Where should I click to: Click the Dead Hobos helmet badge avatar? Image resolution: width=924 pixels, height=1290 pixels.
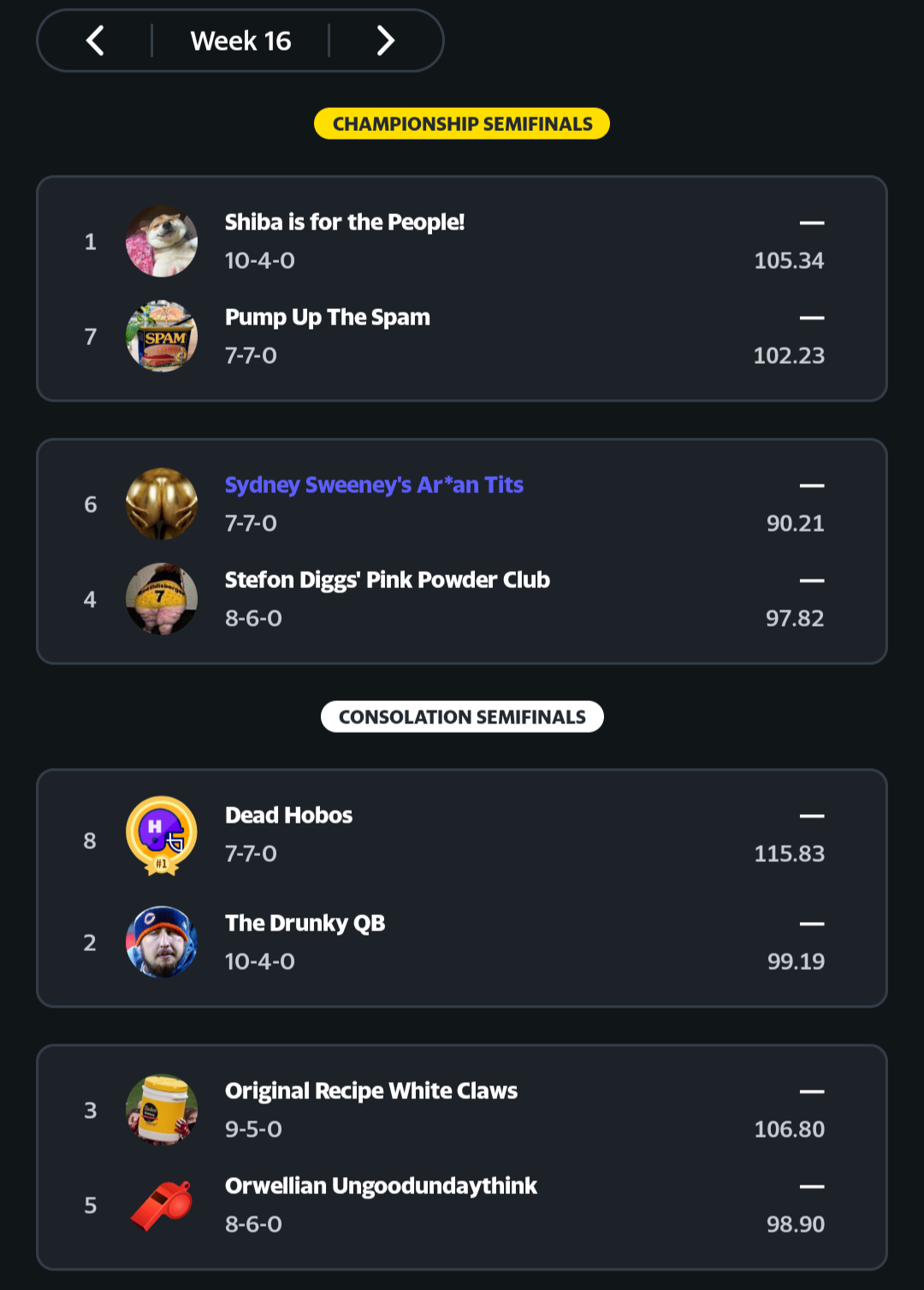click(162, 835)
